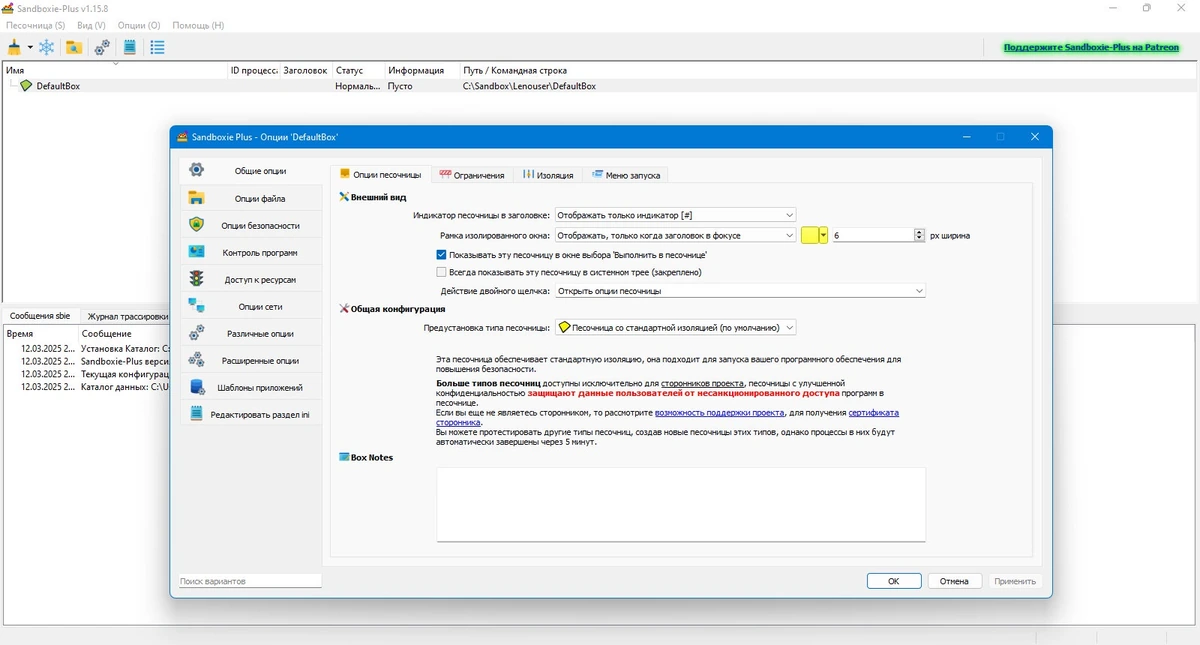1200x645 pixels.
Task: Sort by the Статус column header
Action: tap(358, 71)
